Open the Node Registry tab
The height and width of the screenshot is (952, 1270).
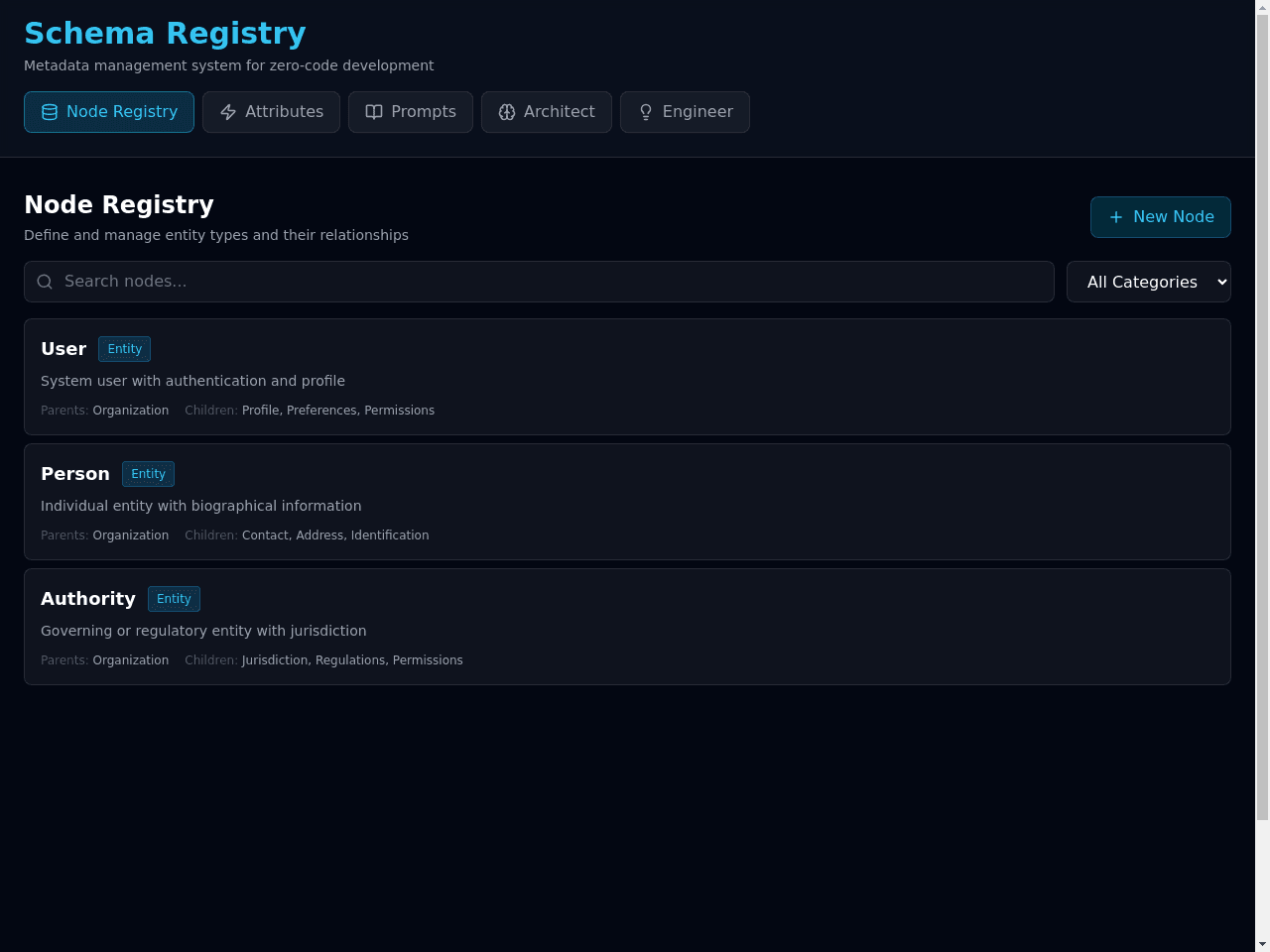[109, 112]
